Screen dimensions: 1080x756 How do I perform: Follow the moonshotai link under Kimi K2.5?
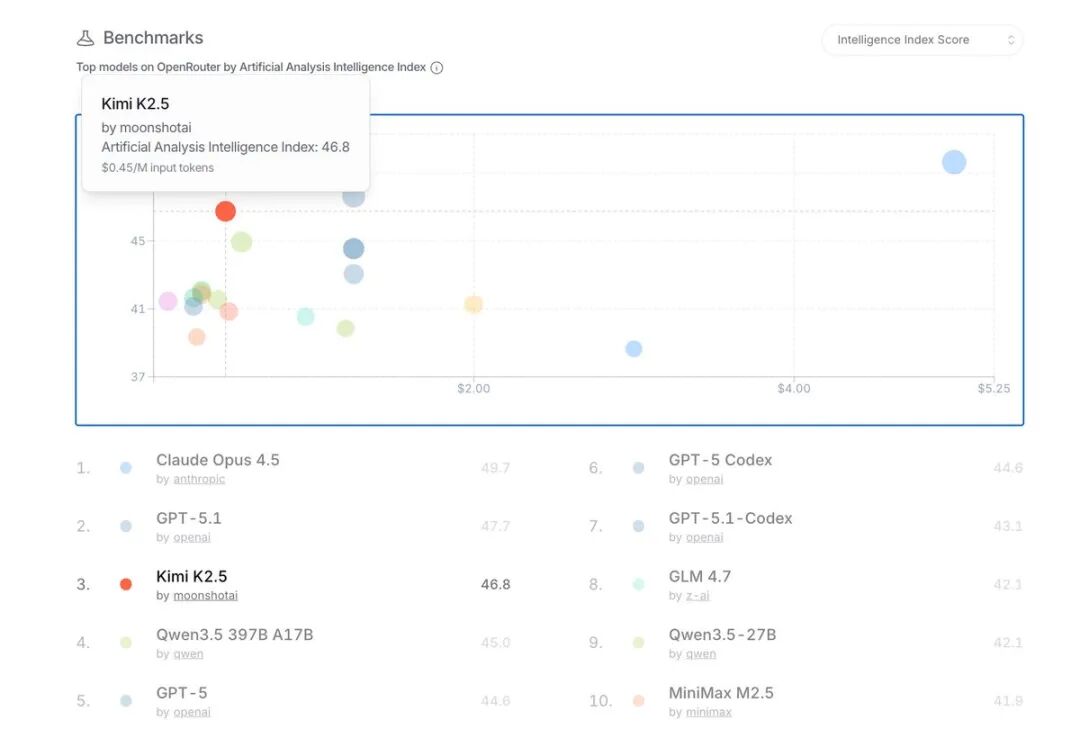coord(205,596)
